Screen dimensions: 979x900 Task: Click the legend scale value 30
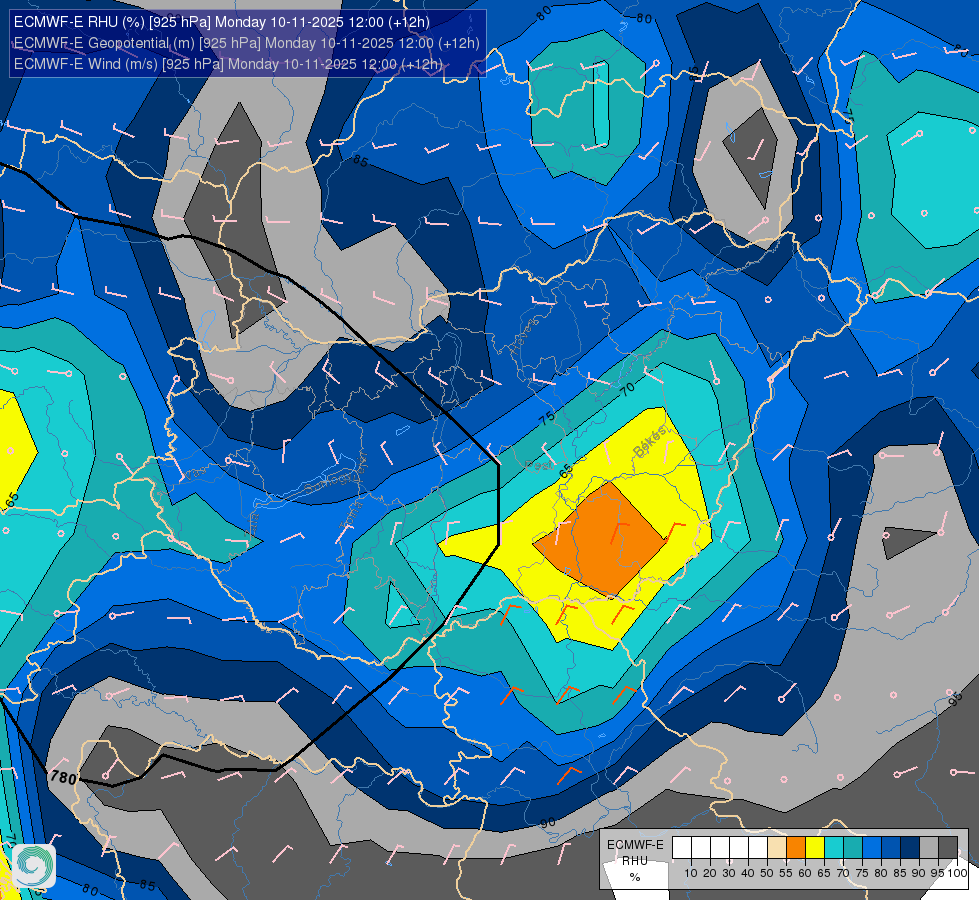729,873
